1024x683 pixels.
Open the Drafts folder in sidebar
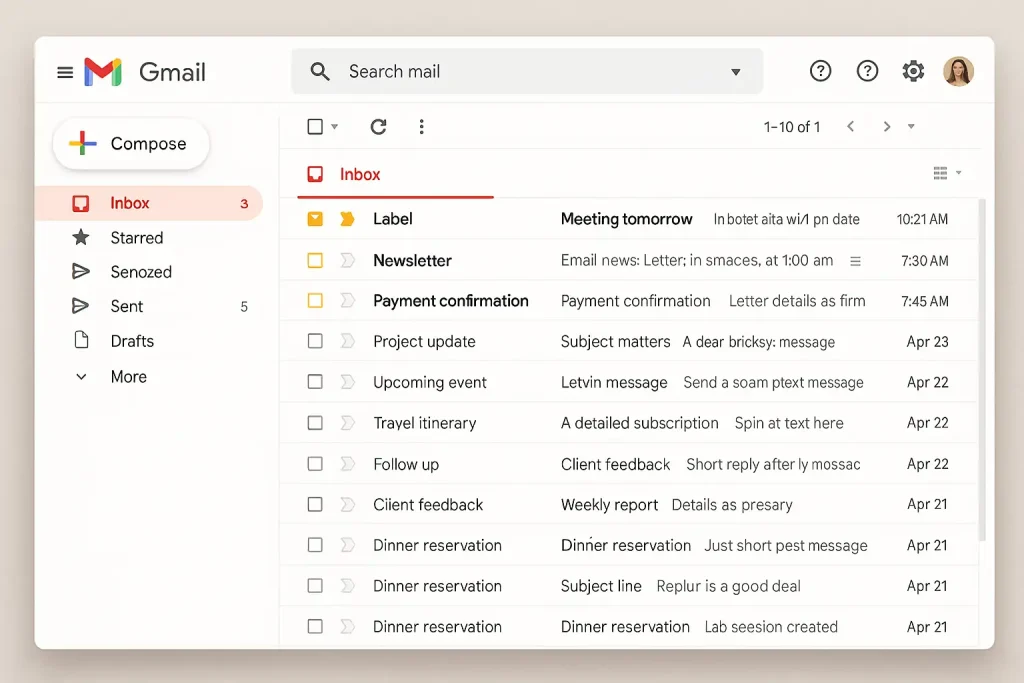[x=132, y=341]
